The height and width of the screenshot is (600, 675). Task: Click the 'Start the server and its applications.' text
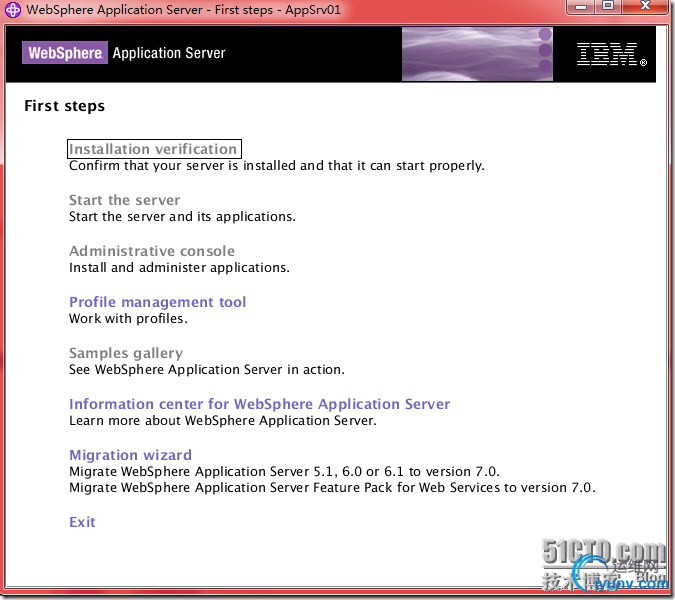point(182,216)
